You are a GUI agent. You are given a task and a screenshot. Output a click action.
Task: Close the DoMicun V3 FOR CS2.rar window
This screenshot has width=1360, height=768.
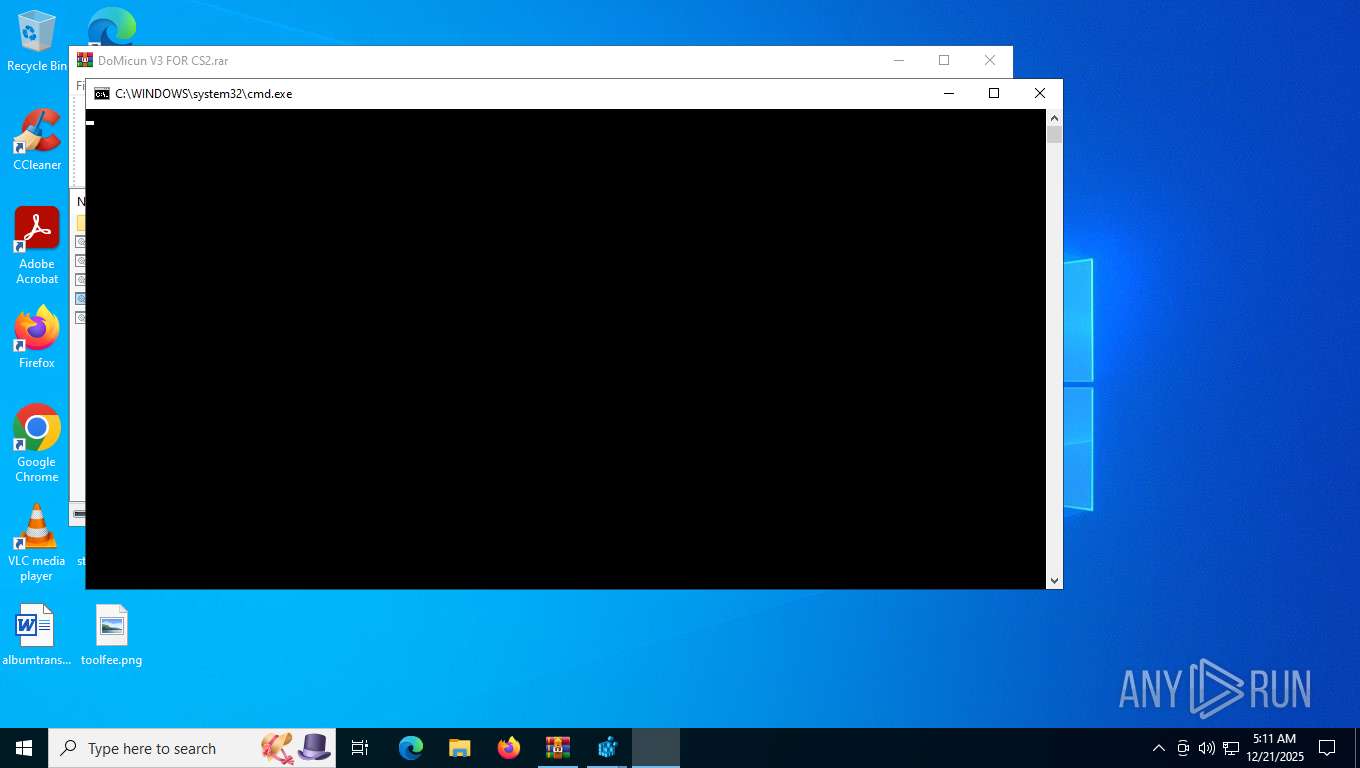pyautogui.click(x=990, y=60)
